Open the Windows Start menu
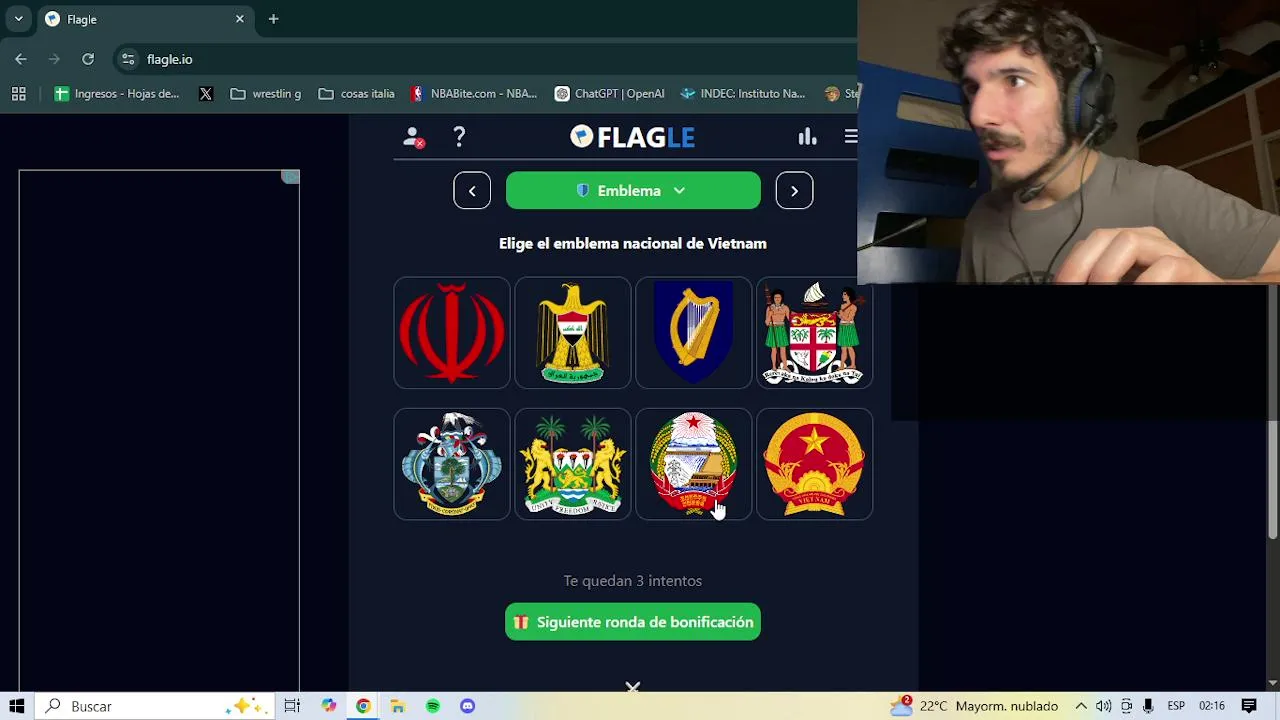 click(17, 706)
